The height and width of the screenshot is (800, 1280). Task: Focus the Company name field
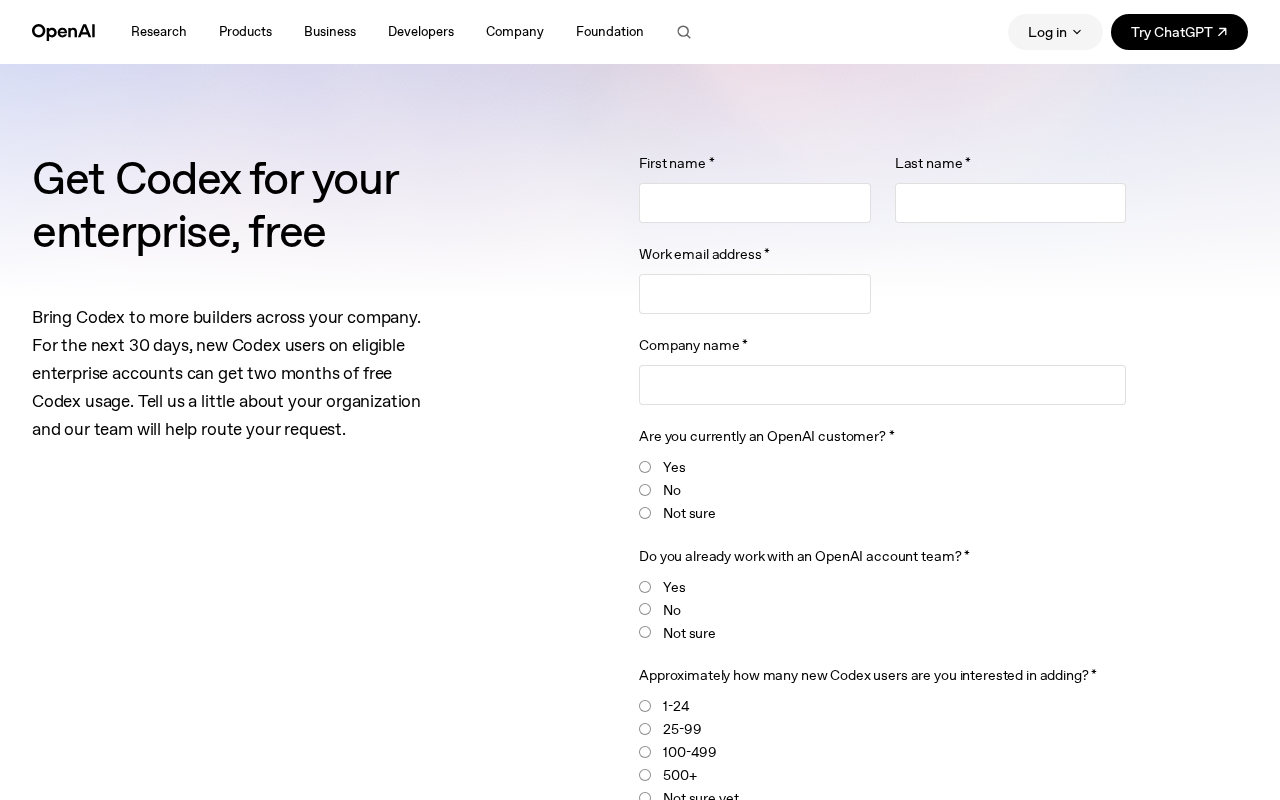tap(882, 385)
